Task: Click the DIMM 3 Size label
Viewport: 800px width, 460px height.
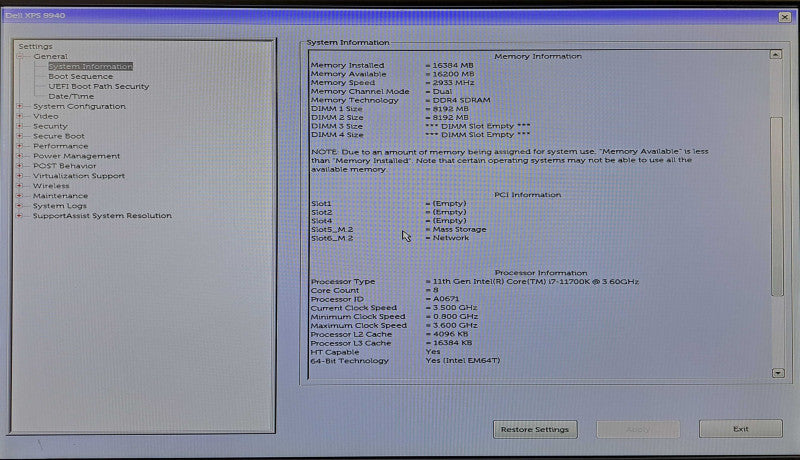Action: 337,126
